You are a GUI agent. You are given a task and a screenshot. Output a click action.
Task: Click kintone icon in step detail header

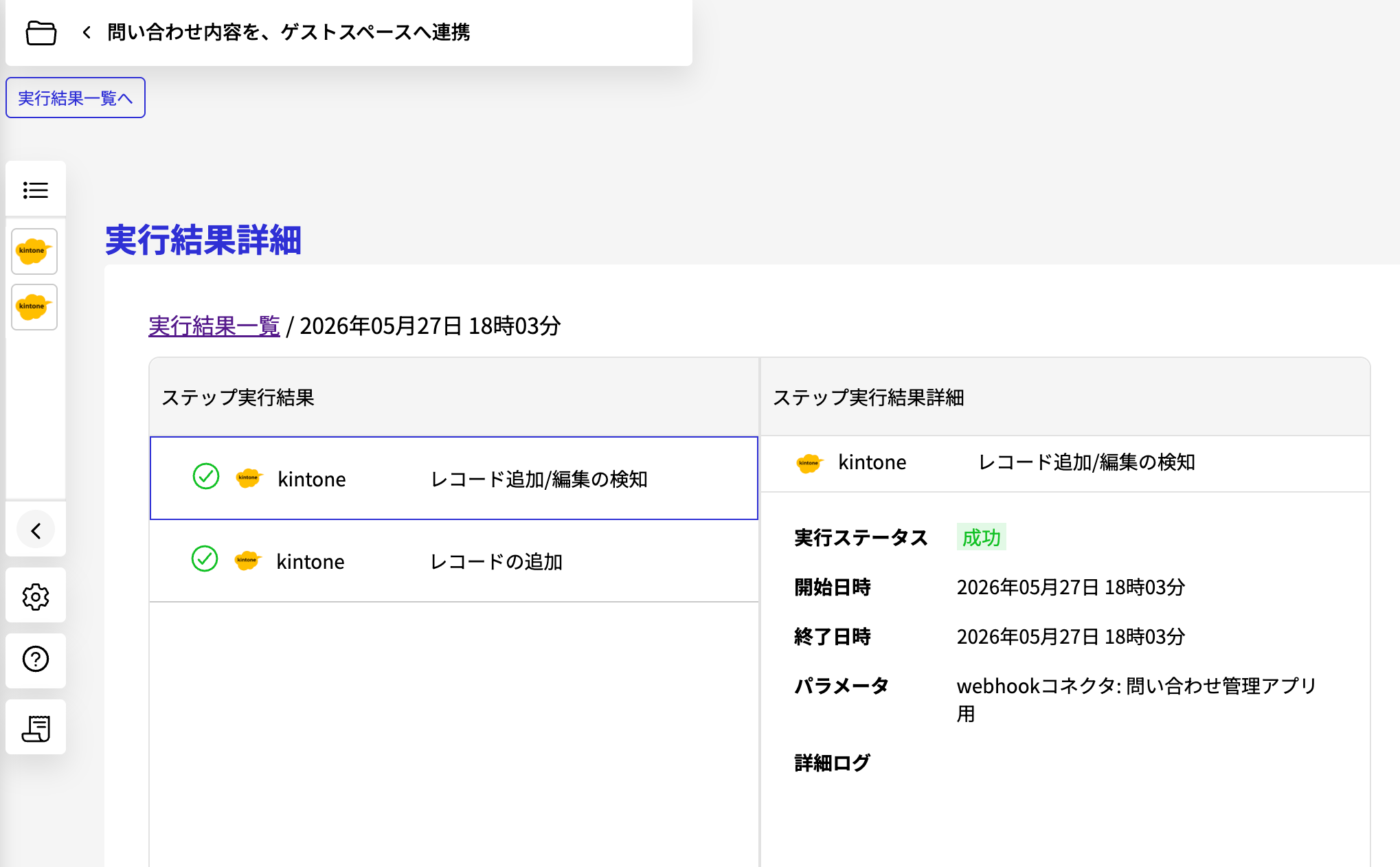click(809, 464)
